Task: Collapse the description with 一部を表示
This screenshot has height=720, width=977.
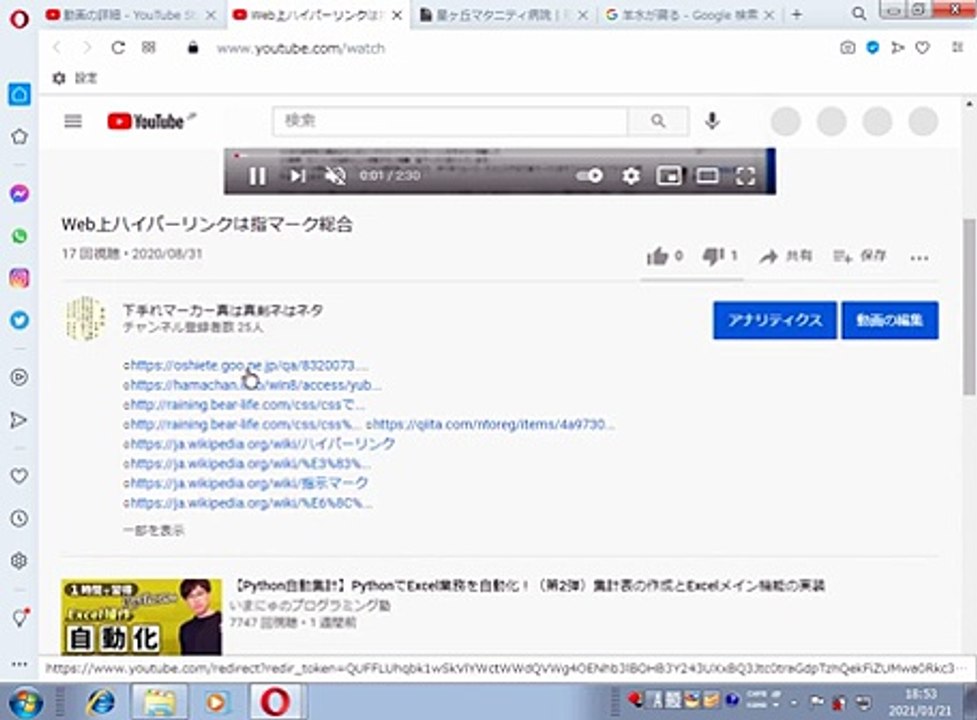Action: (153, 530)
